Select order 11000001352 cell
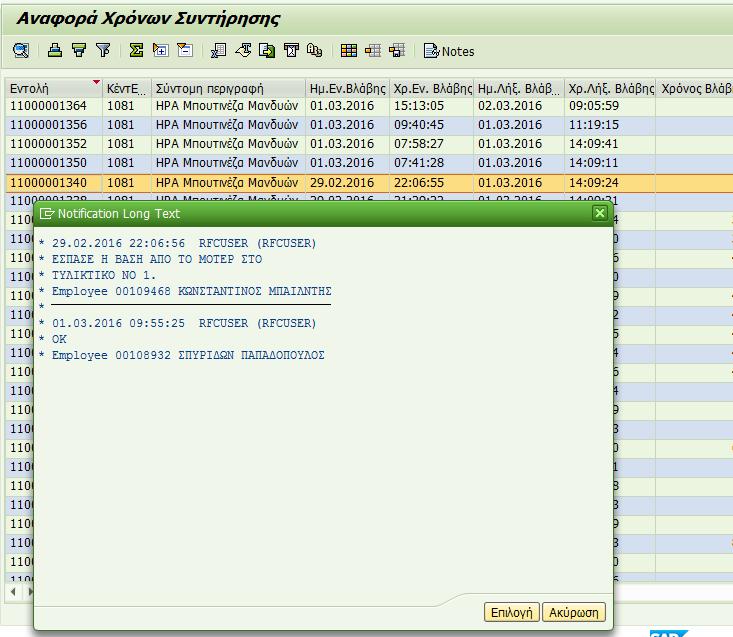This screenshot has height=637, width=733. [x=54, y=143]
